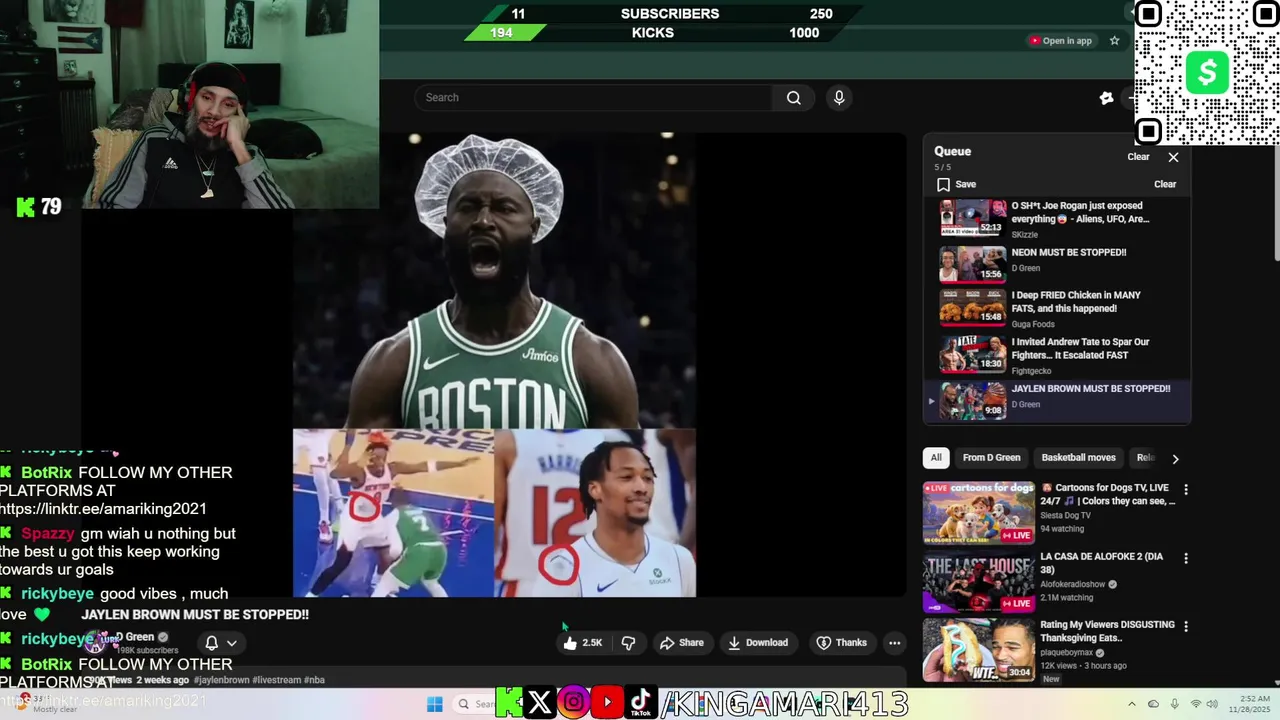1280x720 pixels.
Task: Click the YouTube search magnifier button
Action: (793, 97)
